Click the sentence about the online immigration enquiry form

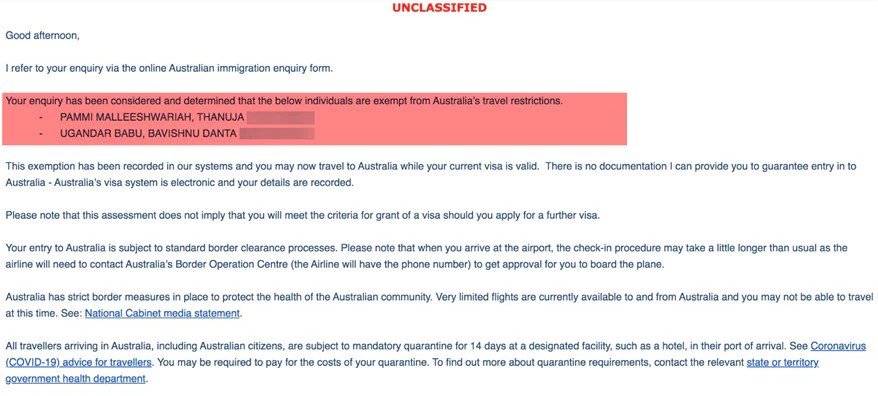169,69
